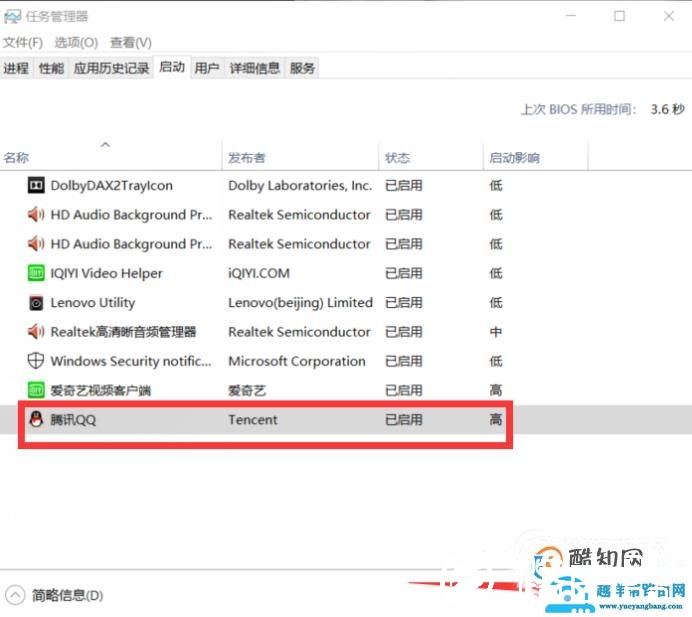
Task: Click the Windows Security shield icon
Action: pyautogui.click(x=36, y=361)
